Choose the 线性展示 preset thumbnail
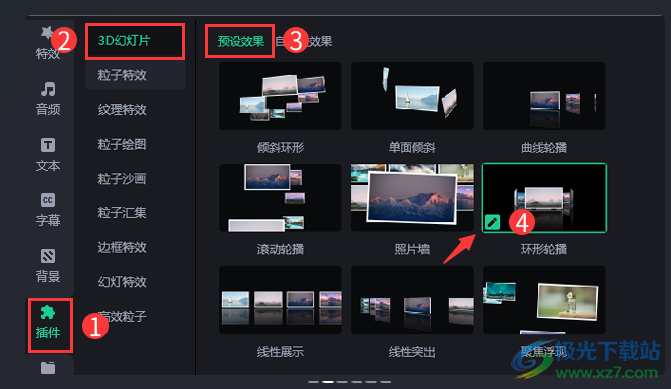Viewport: 671px width, 389px height. 280,300
